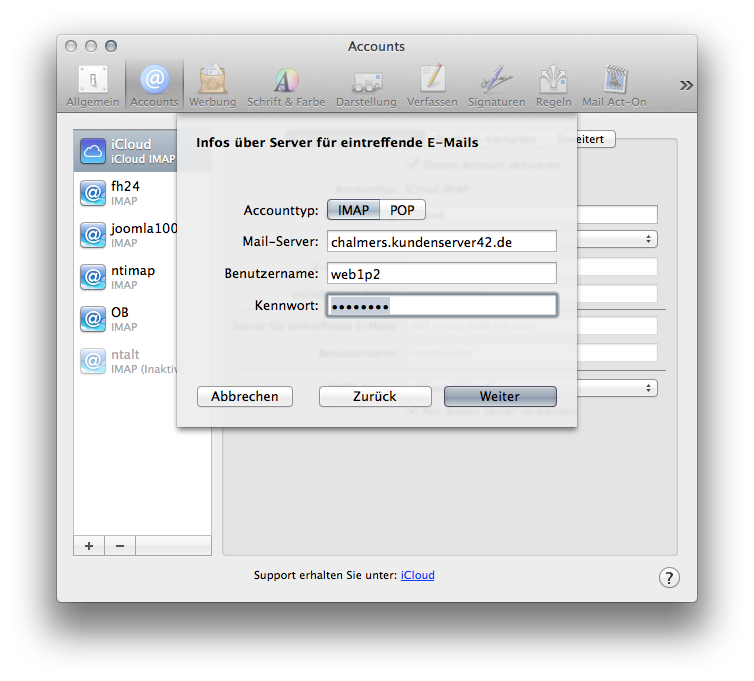Click the Mail-Server text field
This screenshot has height=681, width=754.
pyautogui.click(x=441, y=241)
